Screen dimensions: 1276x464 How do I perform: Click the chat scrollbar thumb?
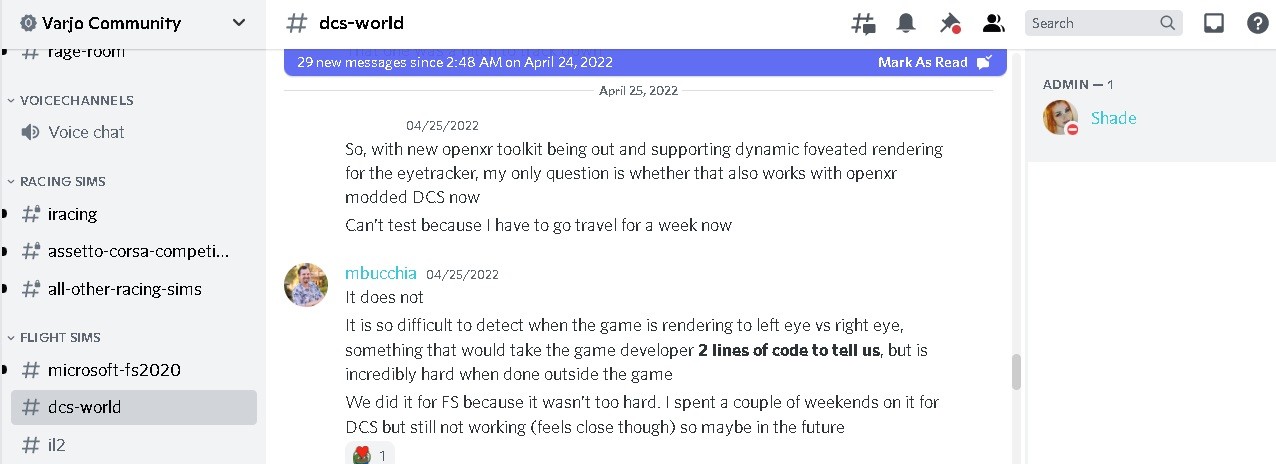click(1017, 371)
